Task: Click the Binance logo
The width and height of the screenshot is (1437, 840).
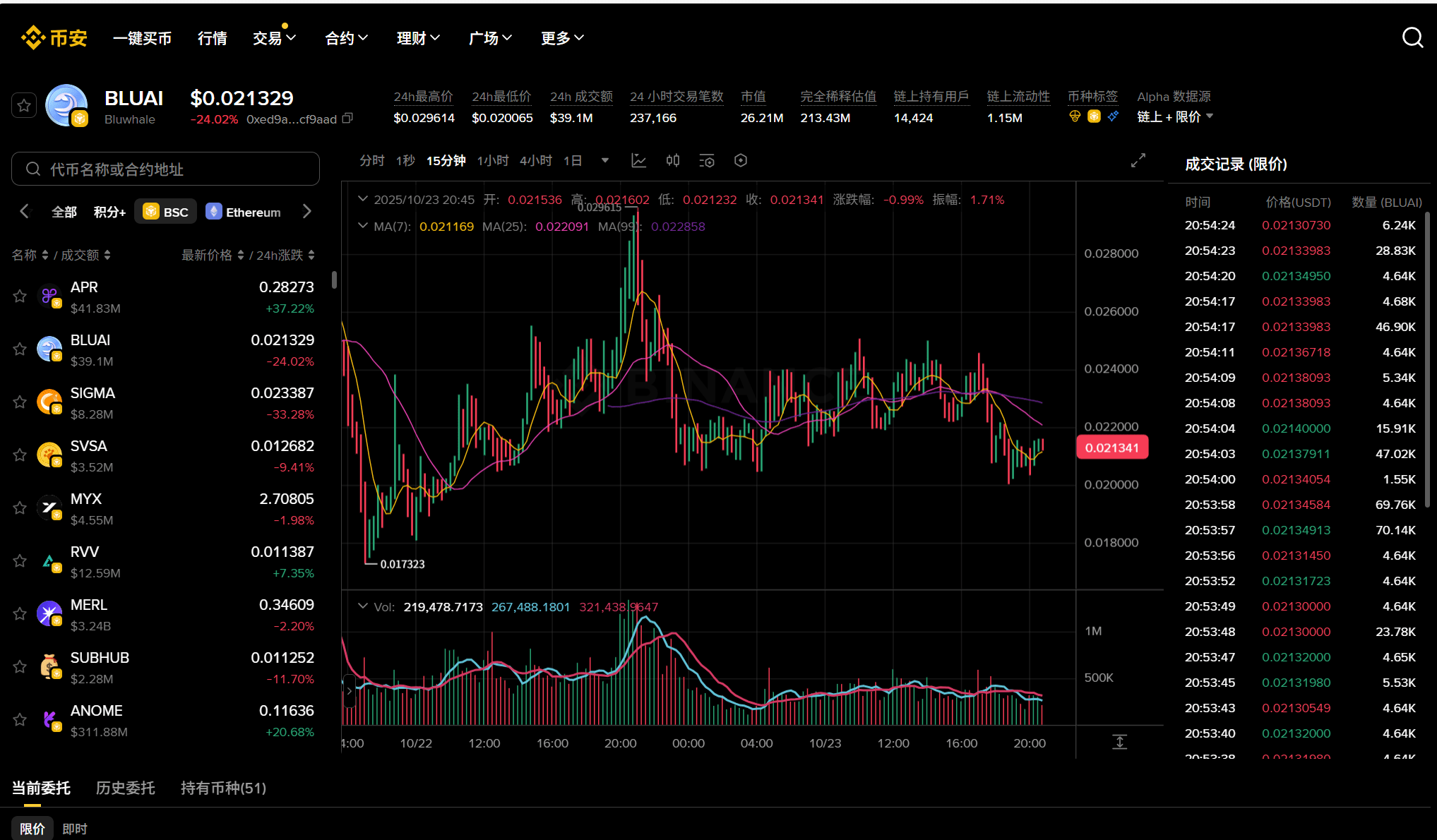Action: click(x=54, y=37)
